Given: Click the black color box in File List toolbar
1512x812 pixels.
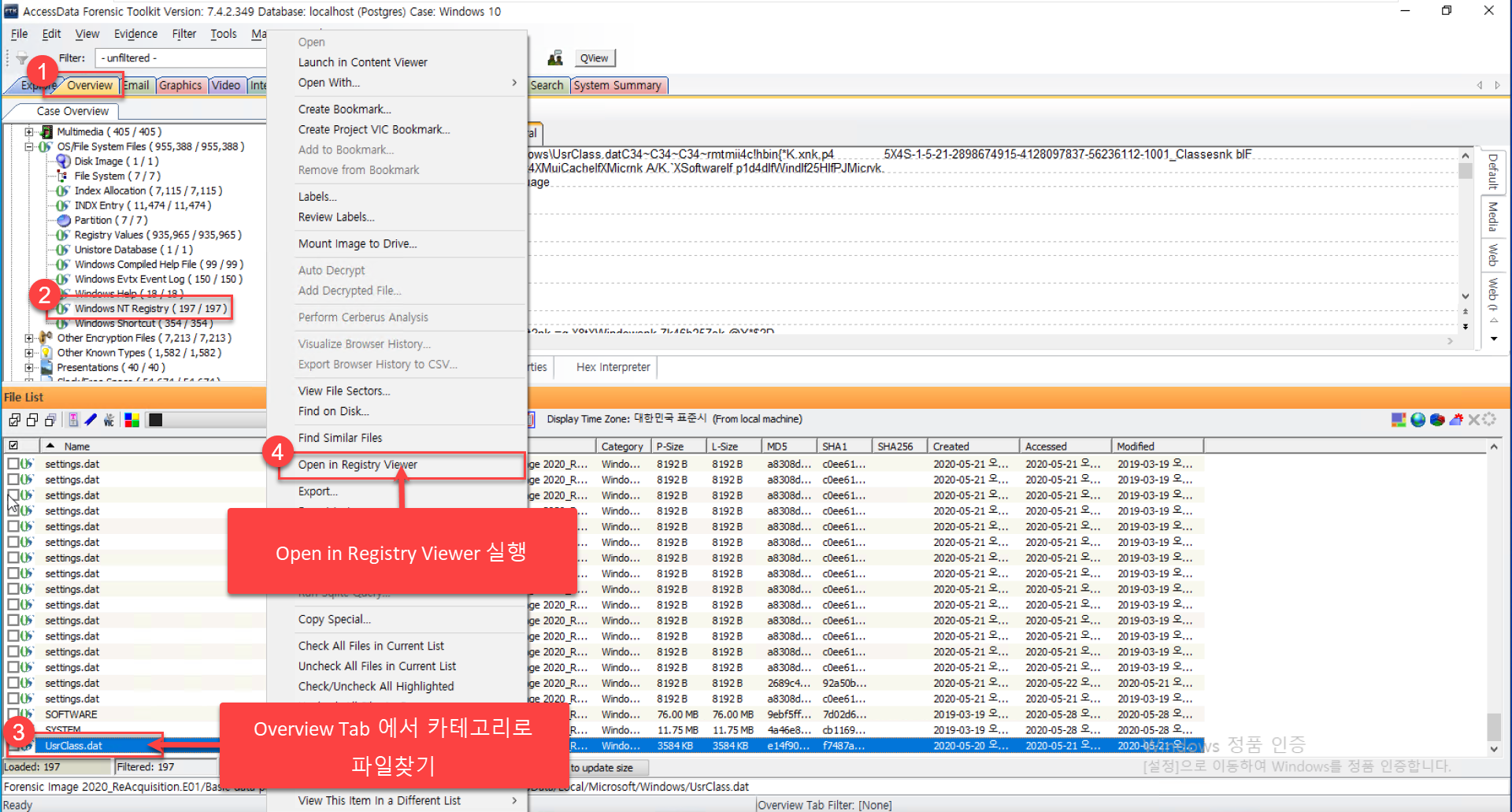Looking at the screenshot, I should click(x=155, y=420).
